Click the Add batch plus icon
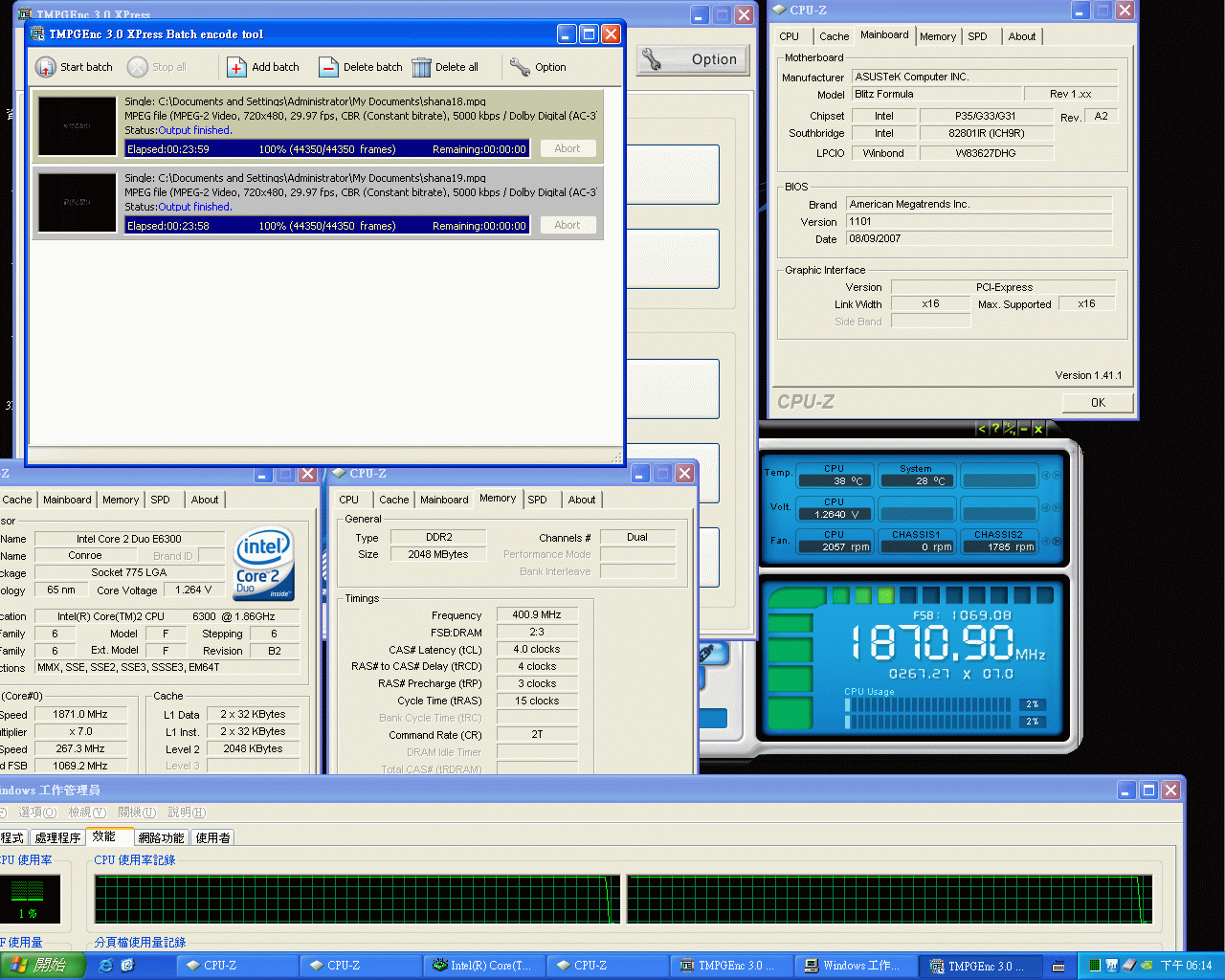 (x=236, y=67)
